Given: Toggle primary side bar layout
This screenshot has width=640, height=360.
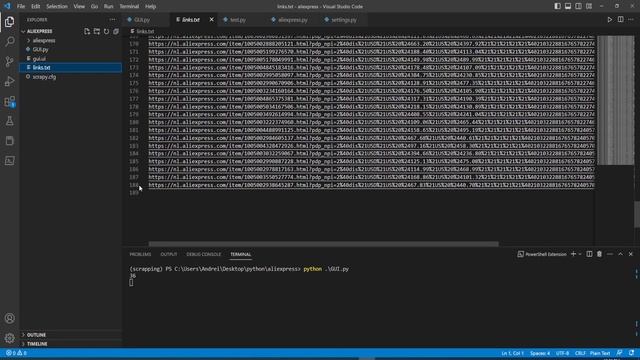Looking at the screenshot, I should click(x=558, y=6).
